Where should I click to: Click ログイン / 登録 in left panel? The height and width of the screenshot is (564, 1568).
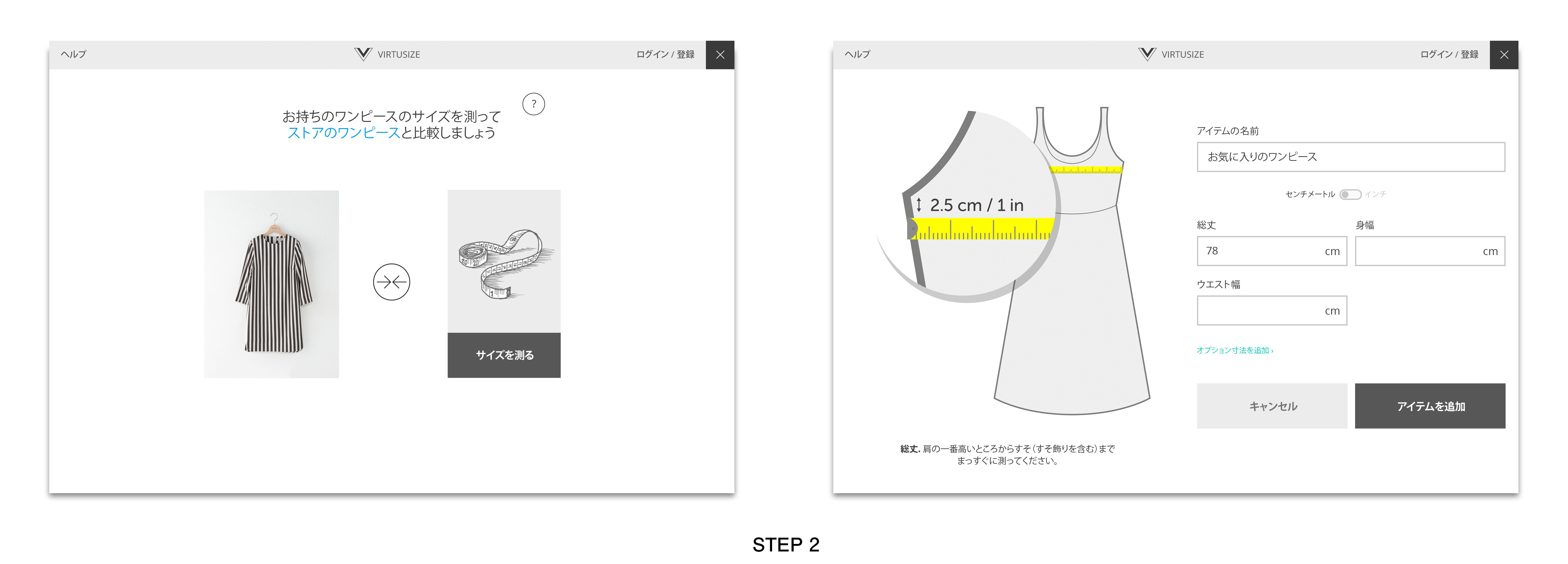(x=665, y=54)
